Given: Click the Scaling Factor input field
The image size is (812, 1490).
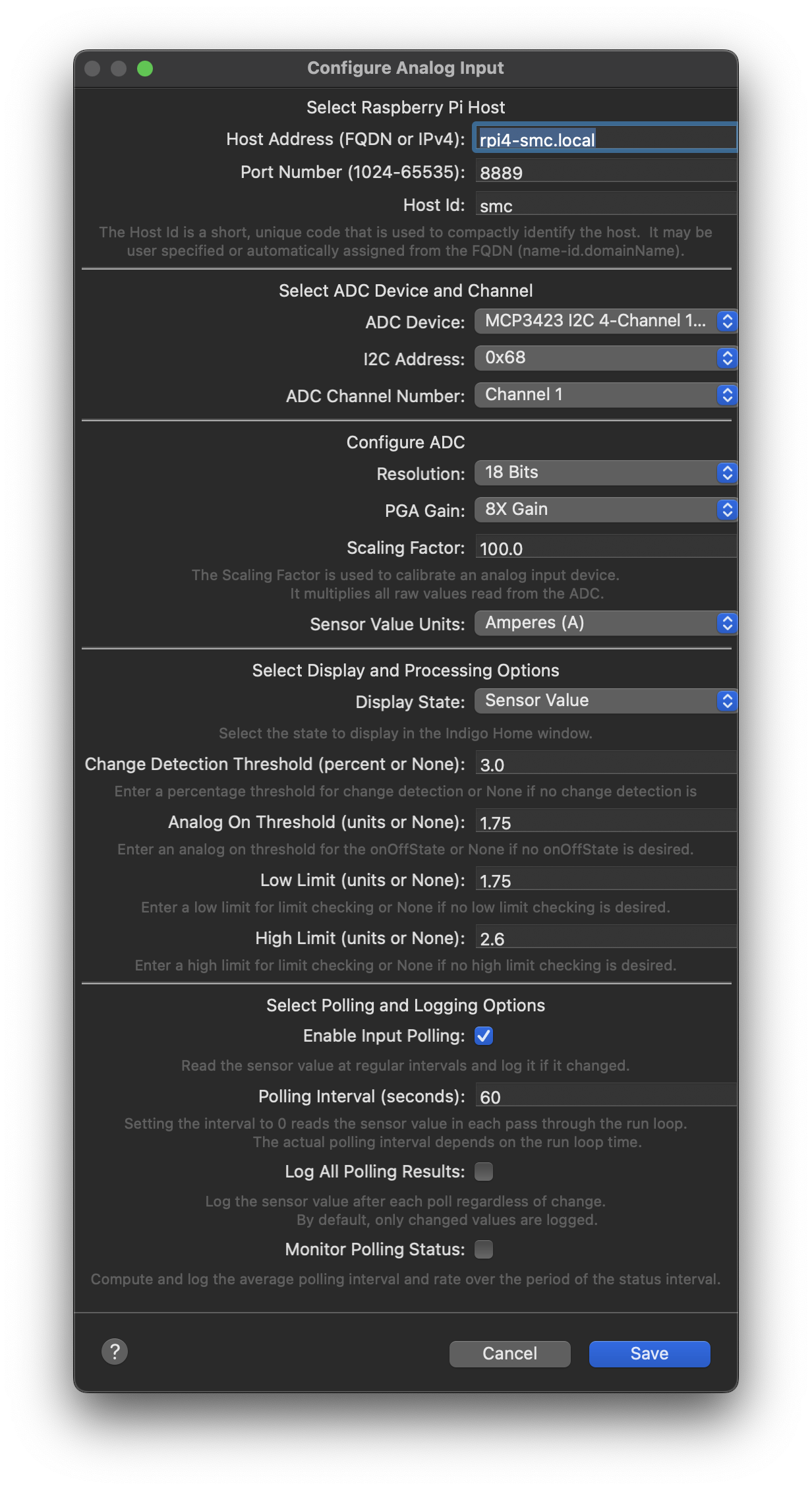Looking at the screenshot, I should (606, 547).
